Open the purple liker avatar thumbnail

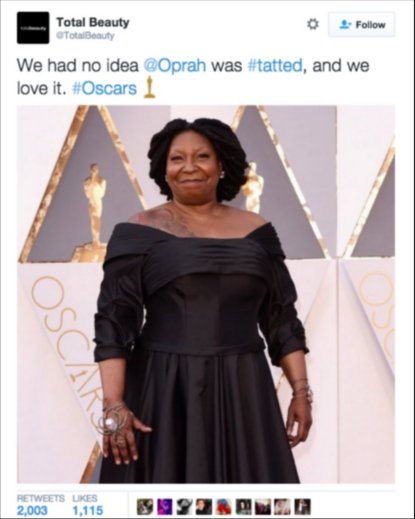165,507
